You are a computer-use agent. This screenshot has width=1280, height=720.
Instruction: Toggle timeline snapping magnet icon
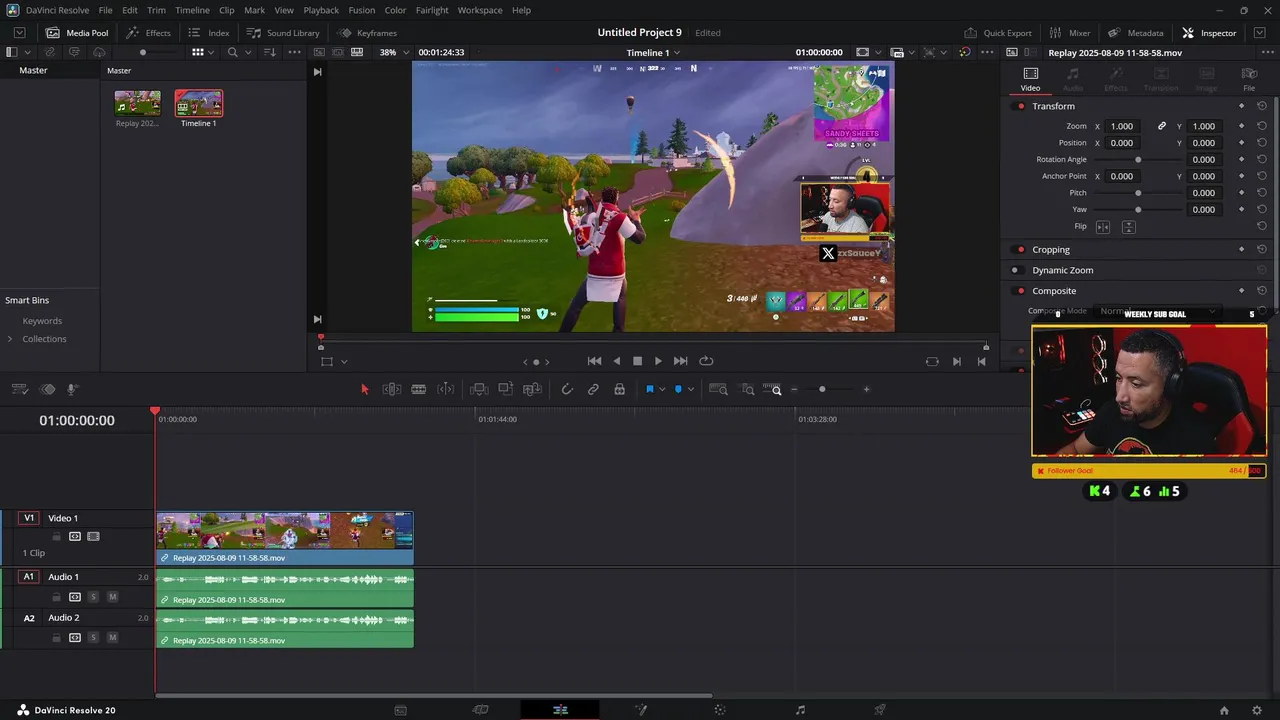[x=567, y=389]
